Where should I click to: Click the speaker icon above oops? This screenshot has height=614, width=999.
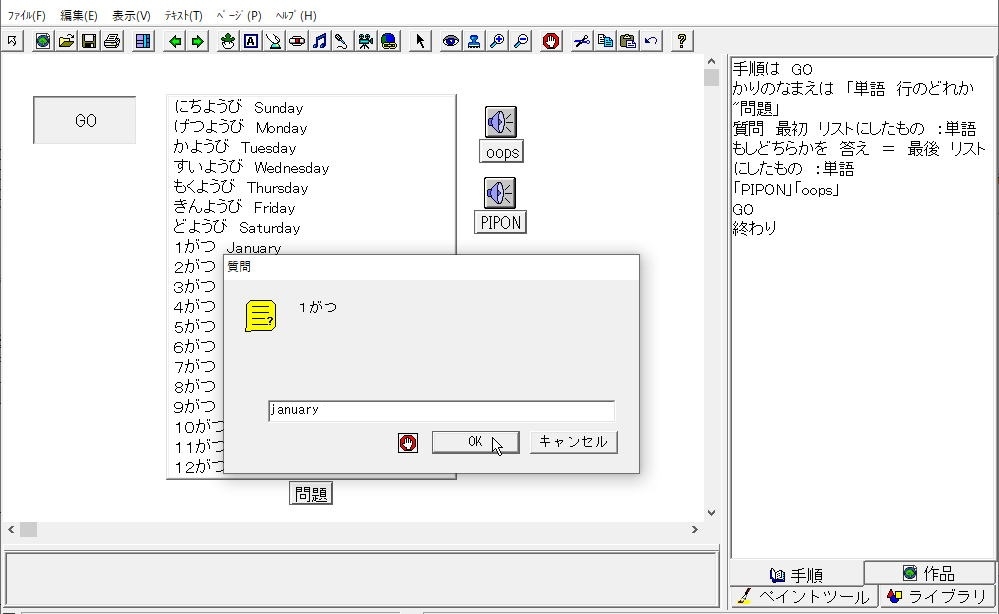[501, 122]
